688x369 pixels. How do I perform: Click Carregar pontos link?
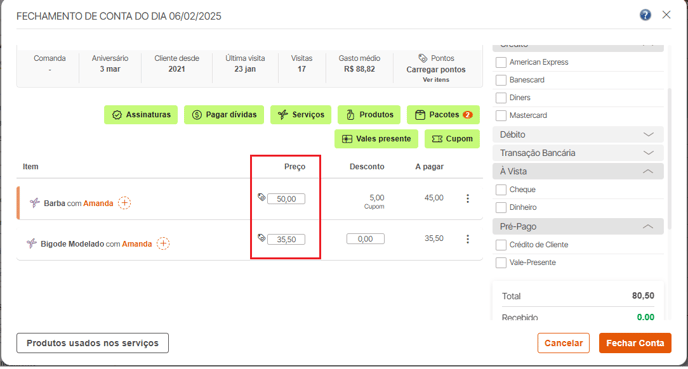point(436,69)
